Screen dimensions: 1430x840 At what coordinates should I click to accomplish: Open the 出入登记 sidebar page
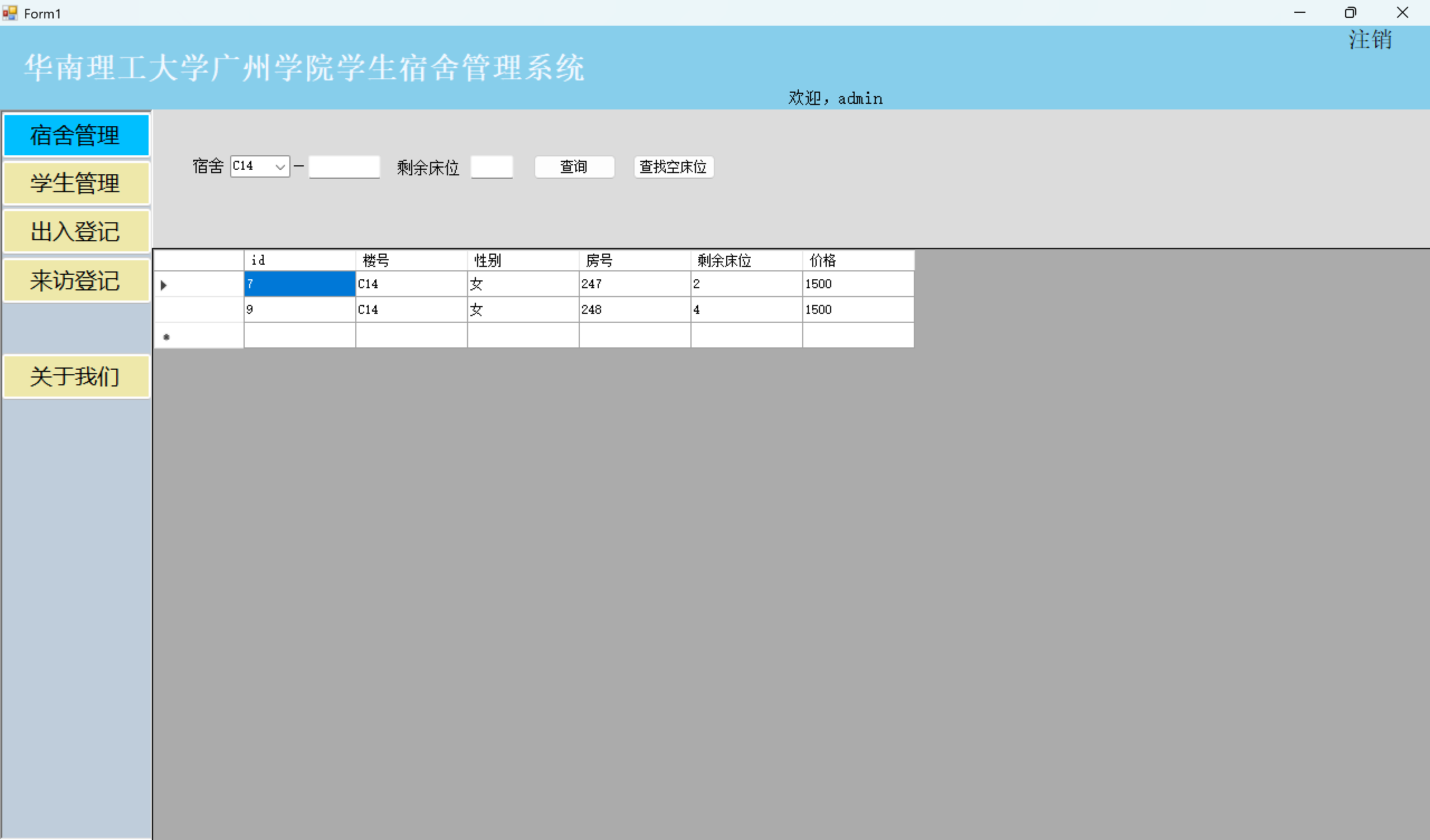coord(76,232)
